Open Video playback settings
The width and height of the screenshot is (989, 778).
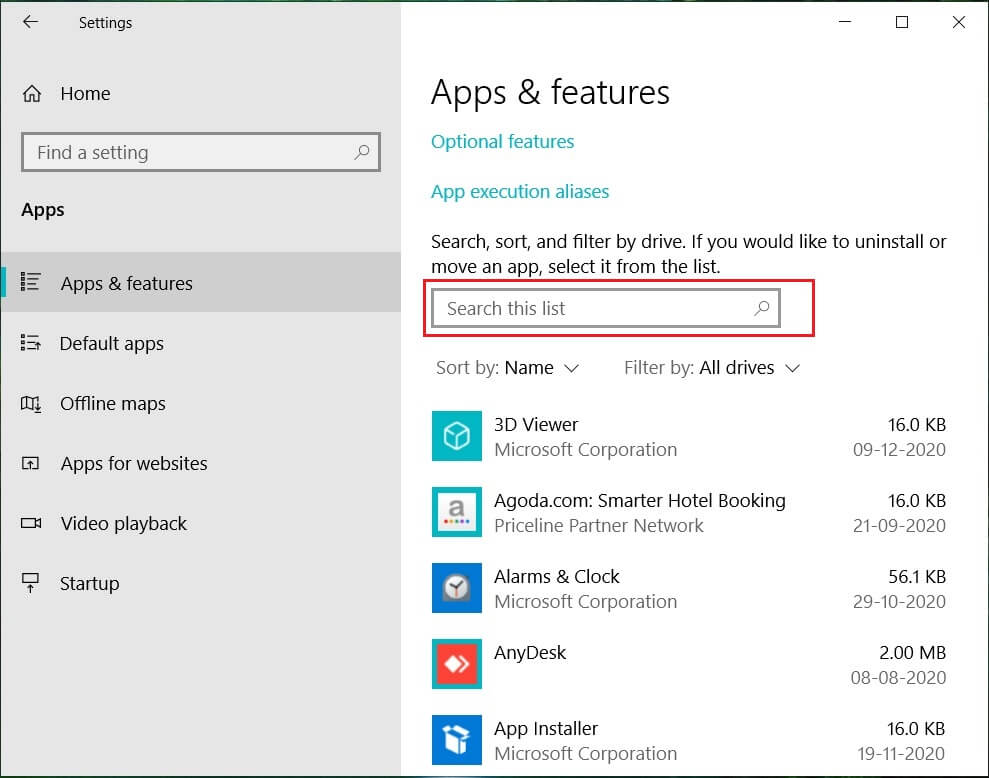123,524
